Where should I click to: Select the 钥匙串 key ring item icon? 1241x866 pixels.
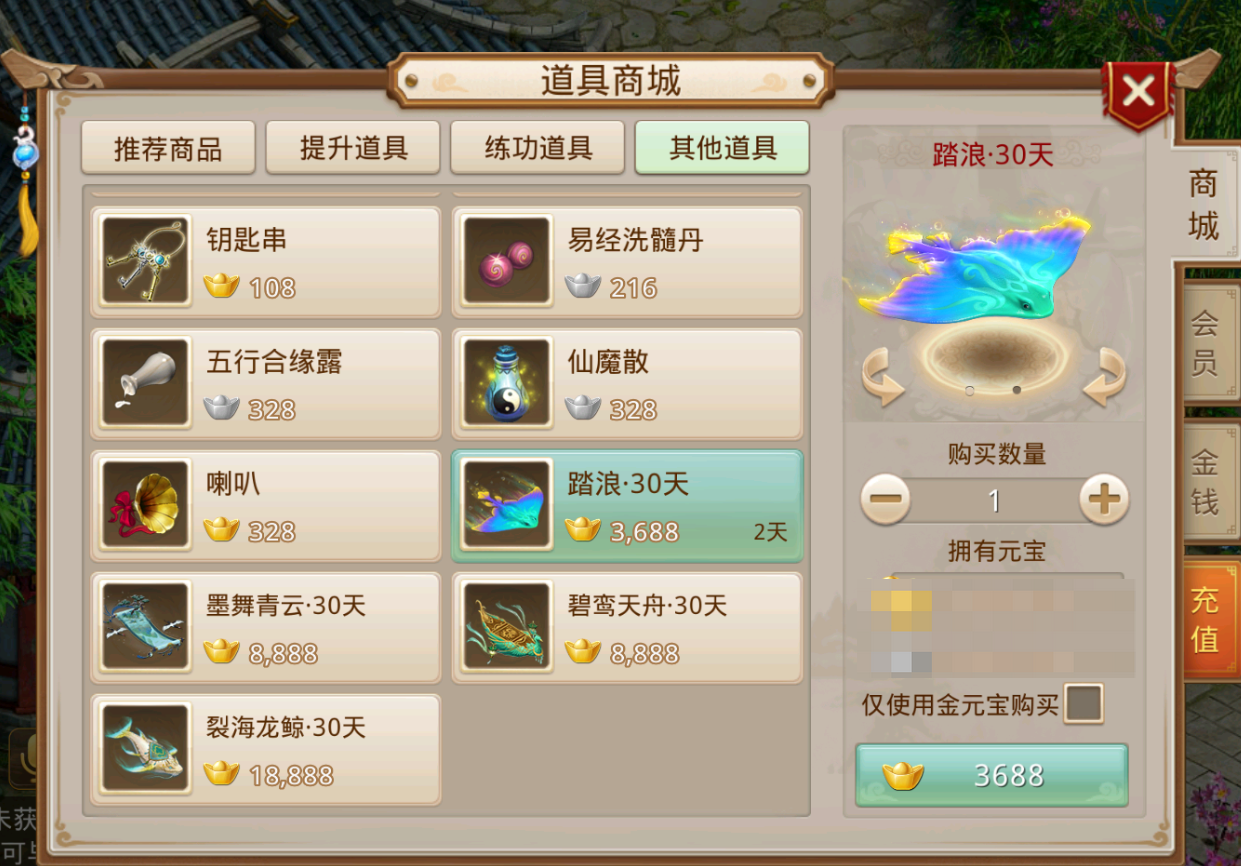point(146,261)
